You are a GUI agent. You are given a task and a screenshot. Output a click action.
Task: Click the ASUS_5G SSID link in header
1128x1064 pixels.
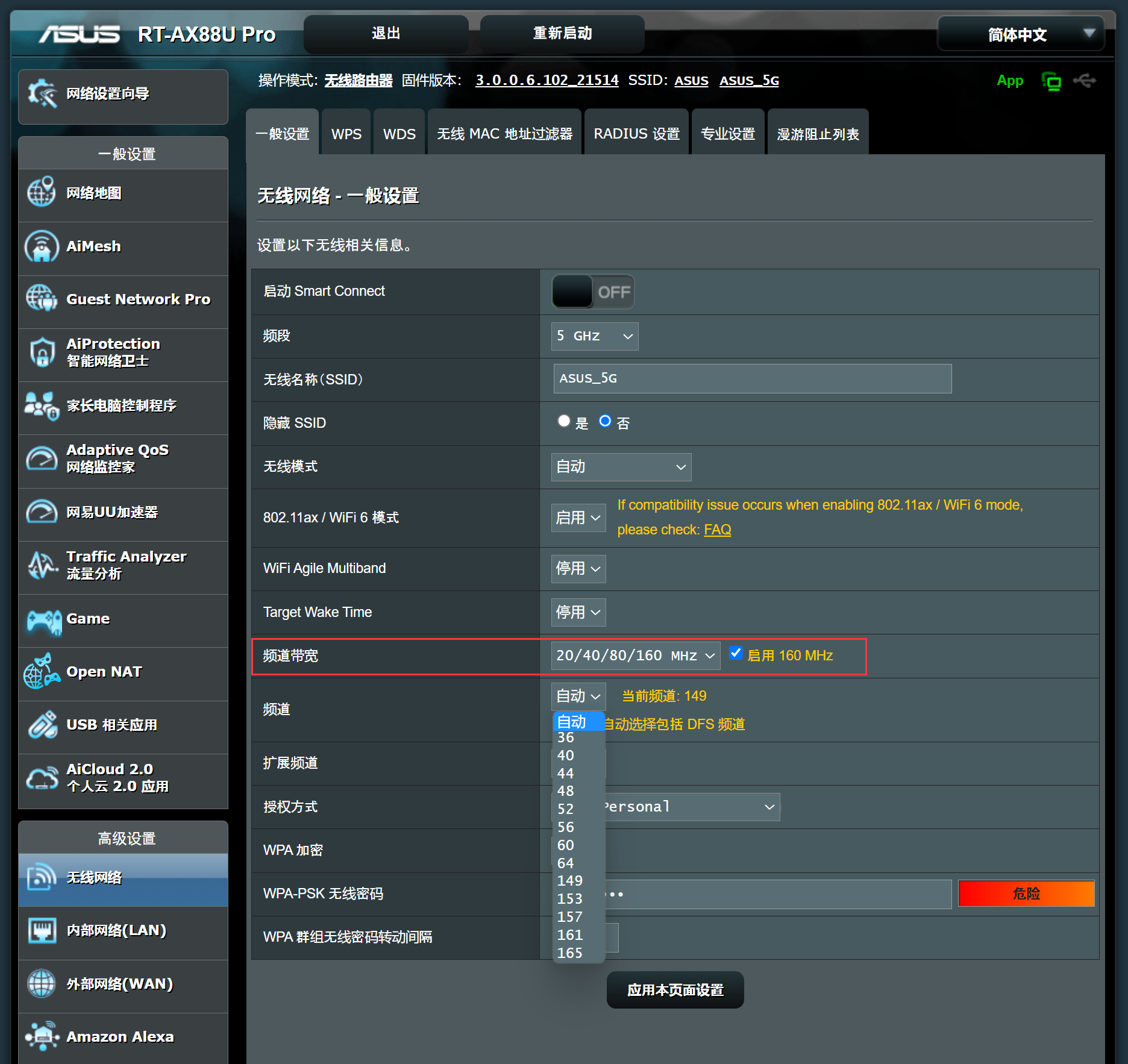749,80
